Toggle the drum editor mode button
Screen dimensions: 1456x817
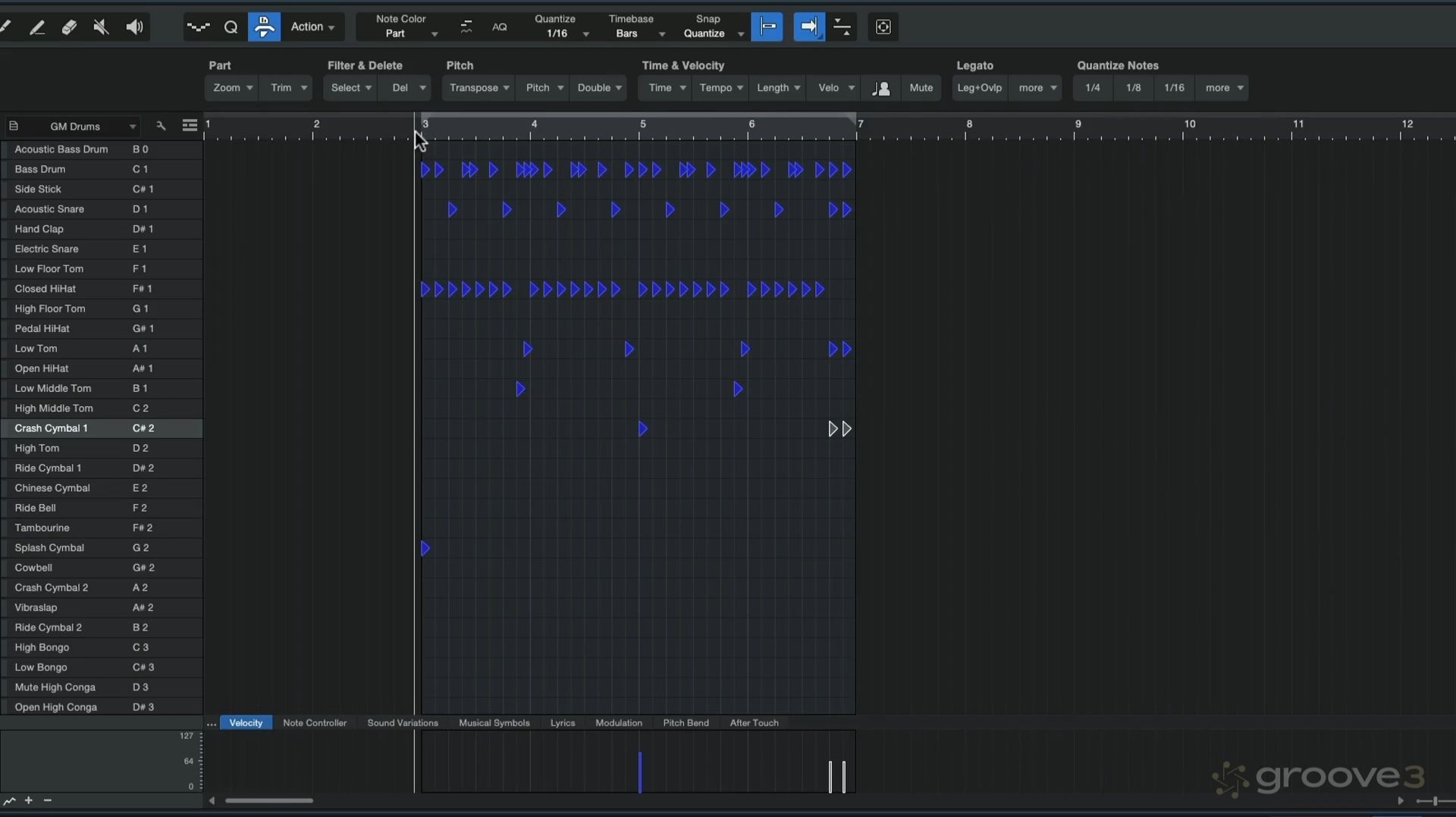pyautogui.click(x=264, y=27)
